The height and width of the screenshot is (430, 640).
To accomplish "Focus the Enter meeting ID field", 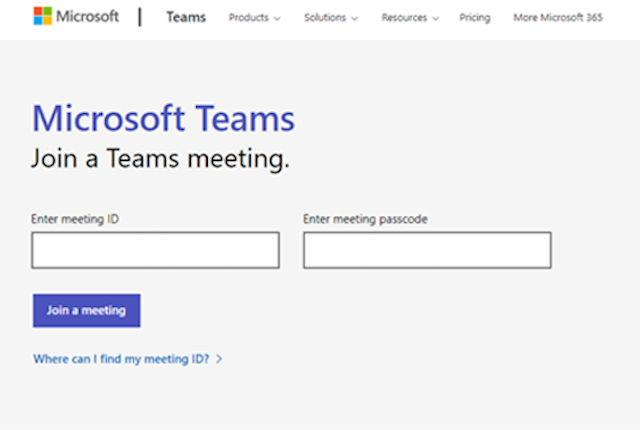I will pos(156,250).
